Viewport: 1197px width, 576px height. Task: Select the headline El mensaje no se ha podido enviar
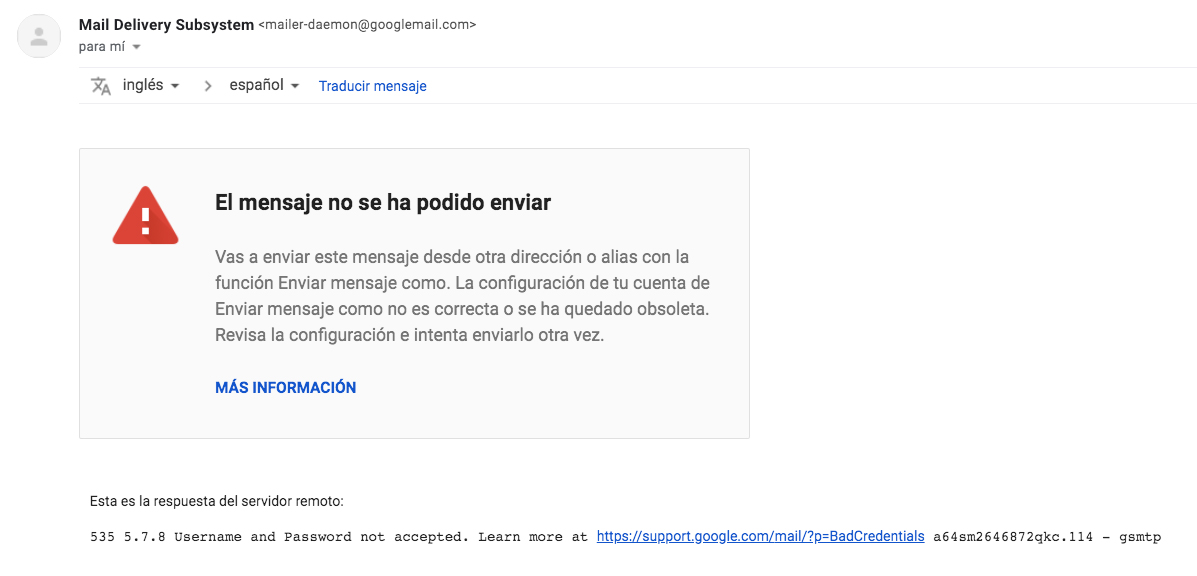click(x=382, y=202)
